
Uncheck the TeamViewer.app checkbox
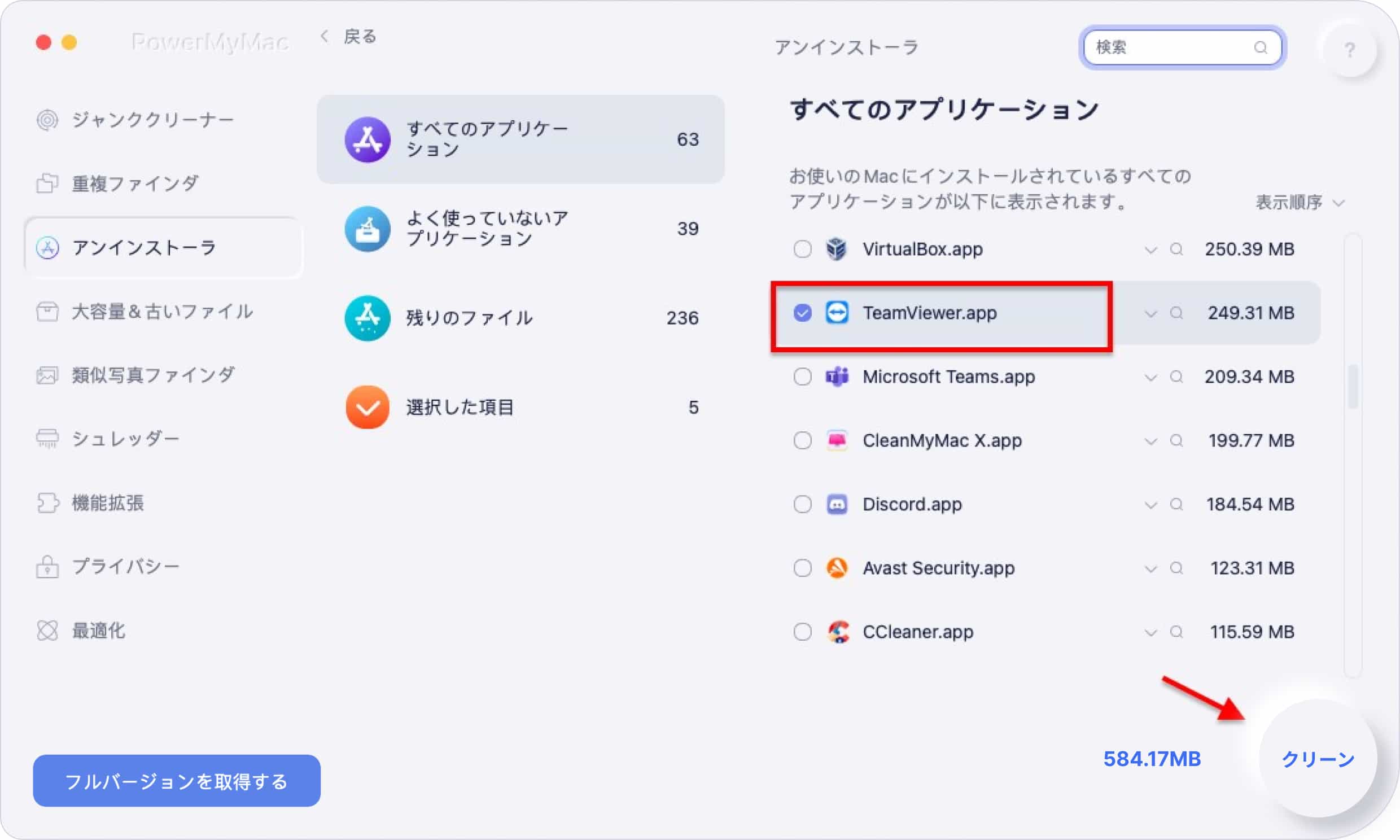[x=802, y=312]
